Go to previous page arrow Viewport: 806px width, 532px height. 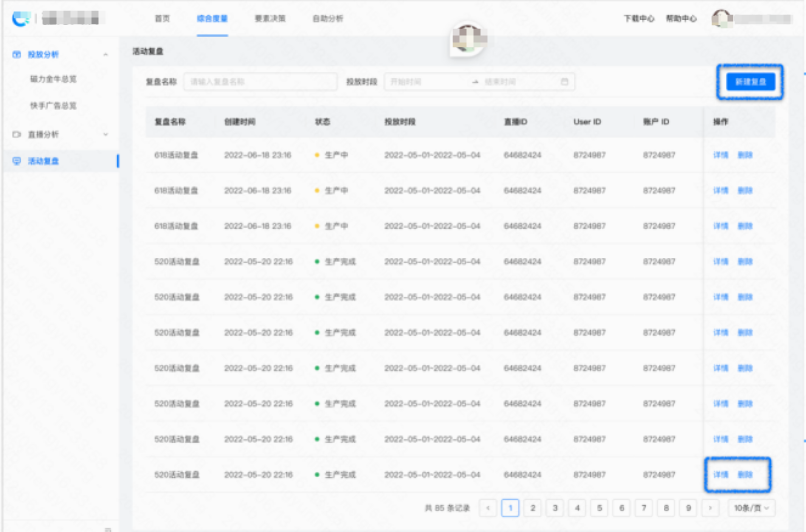pos(488,508)
